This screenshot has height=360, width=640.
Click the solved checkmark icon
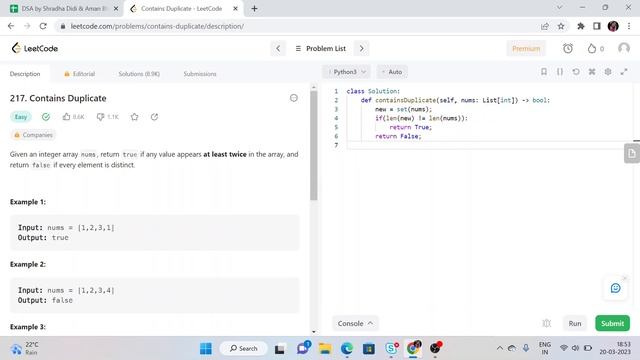click(46, 117)
